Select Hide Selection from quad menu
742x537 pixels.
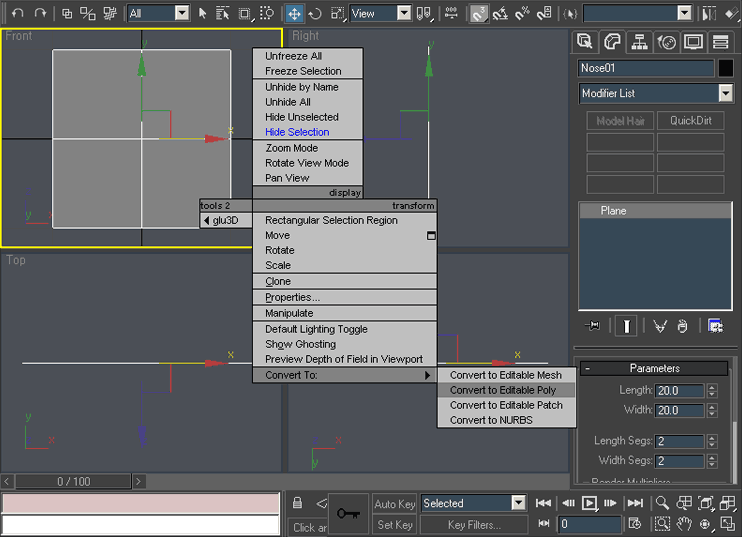point(297,132)
